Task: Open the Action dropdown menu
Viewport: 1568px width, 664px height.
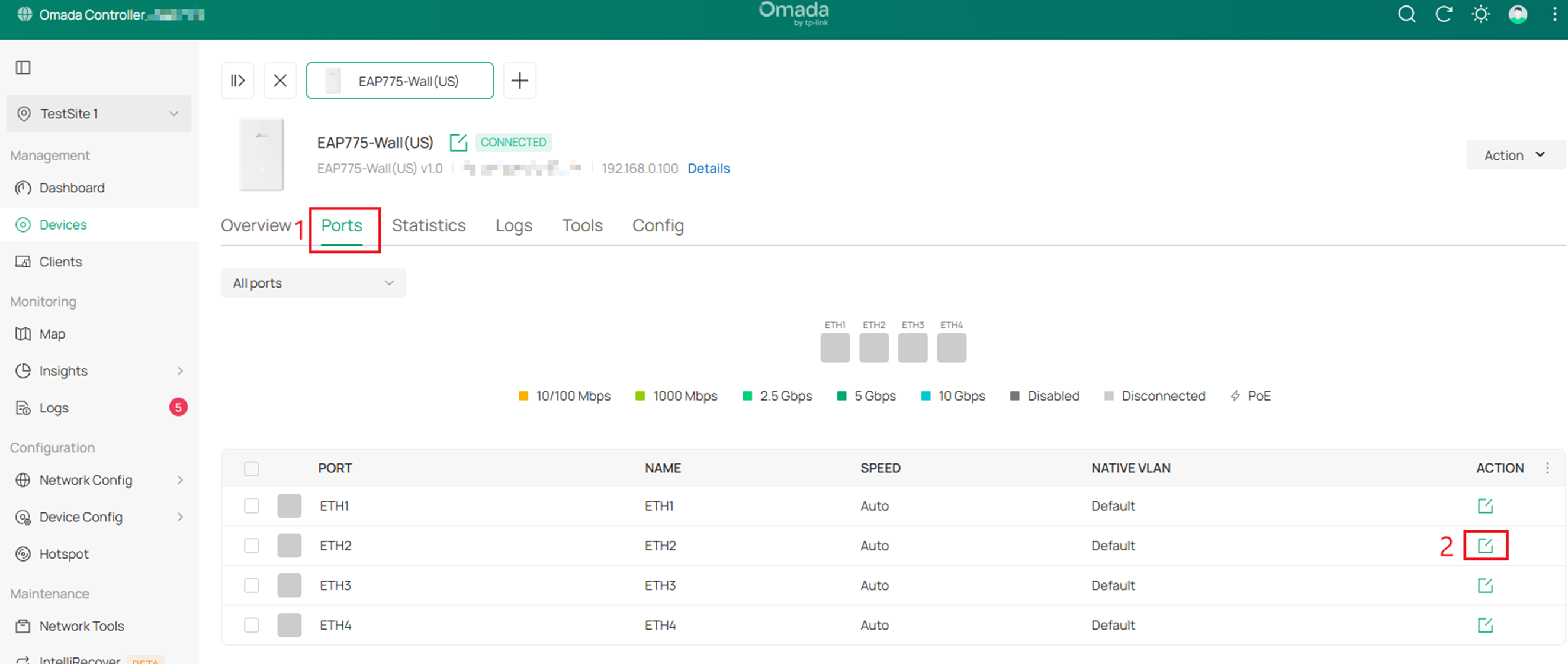Action: pyautogui.click(x=1515, y=155)
